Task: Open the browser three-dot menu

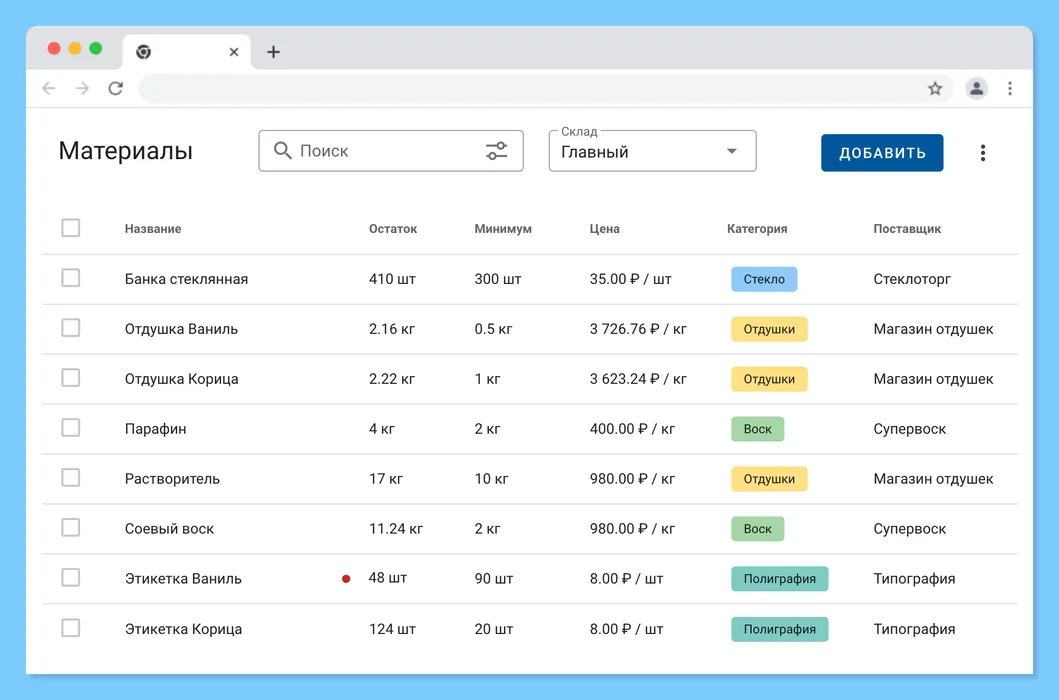Action: tap(1010, 89)
